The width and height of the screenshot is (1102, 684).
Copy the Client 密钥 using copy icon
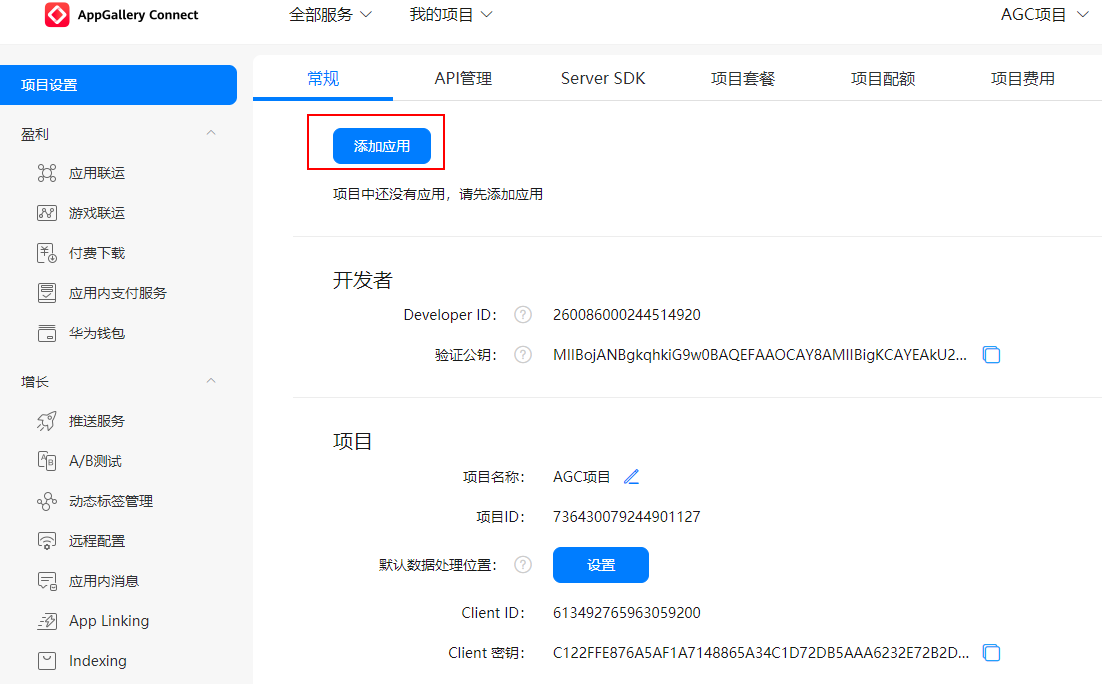(991, 653)
